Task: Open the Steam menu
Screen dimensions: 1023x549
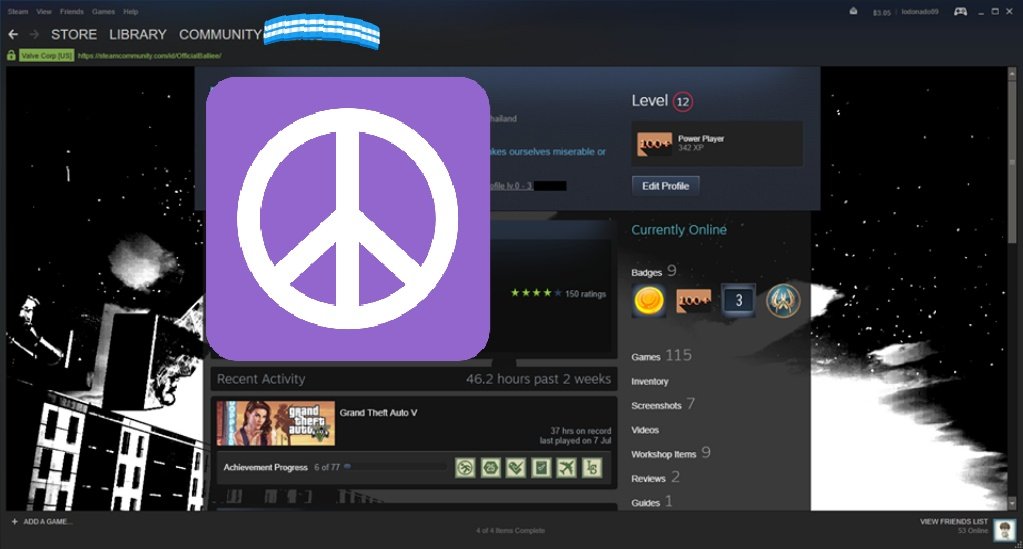Action: (18, 11)
